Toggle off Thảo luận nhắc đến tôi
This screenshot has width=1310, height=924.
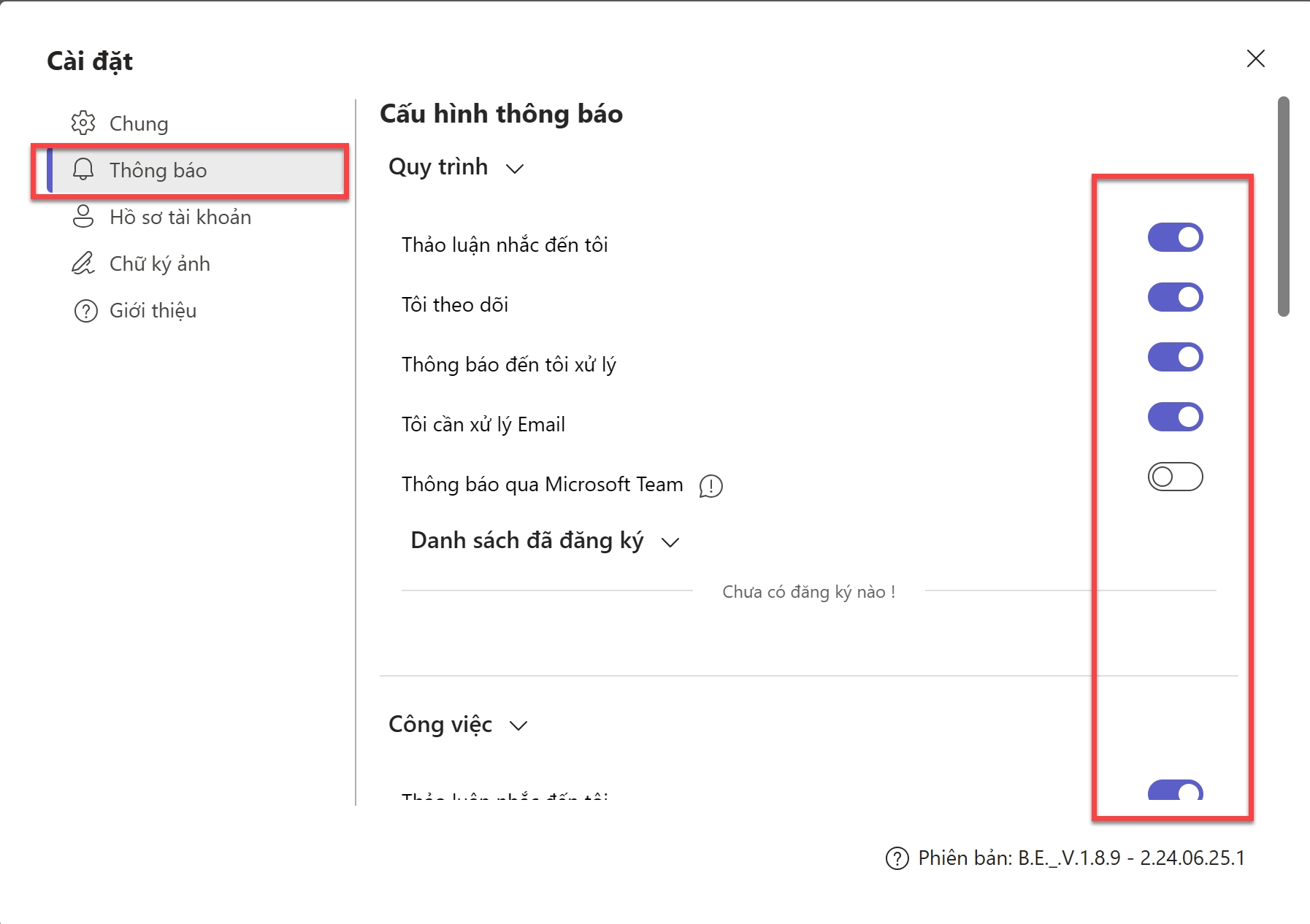point(1175,237)
